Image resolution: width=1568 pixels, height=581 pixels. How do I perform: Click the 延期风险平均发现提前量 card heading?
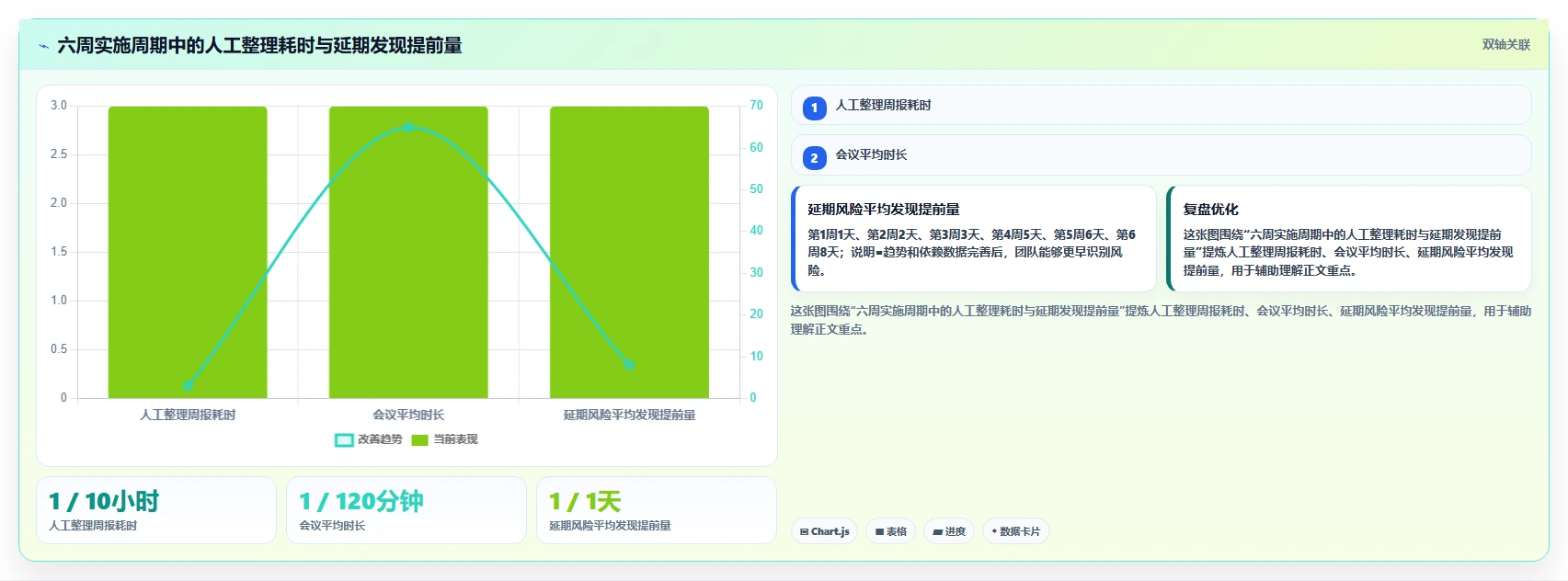(884, 209)
